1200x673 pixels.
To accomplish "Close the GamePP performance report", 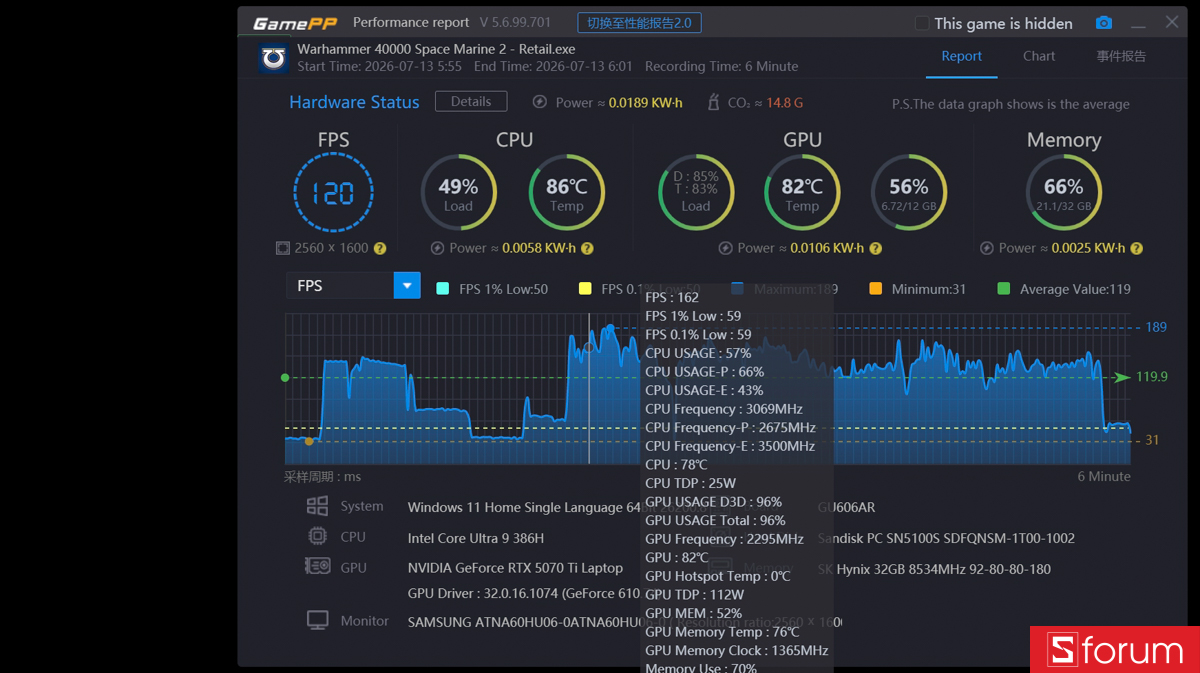I will point(1172,22).
